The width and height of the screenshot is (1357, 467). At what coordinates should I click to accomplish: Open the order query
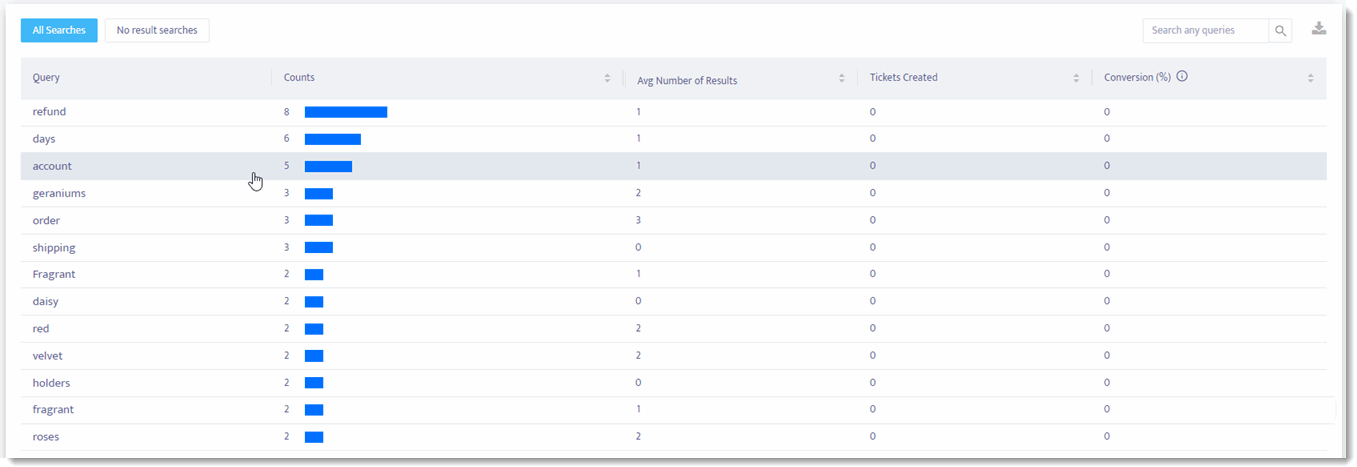click(46, 220)
